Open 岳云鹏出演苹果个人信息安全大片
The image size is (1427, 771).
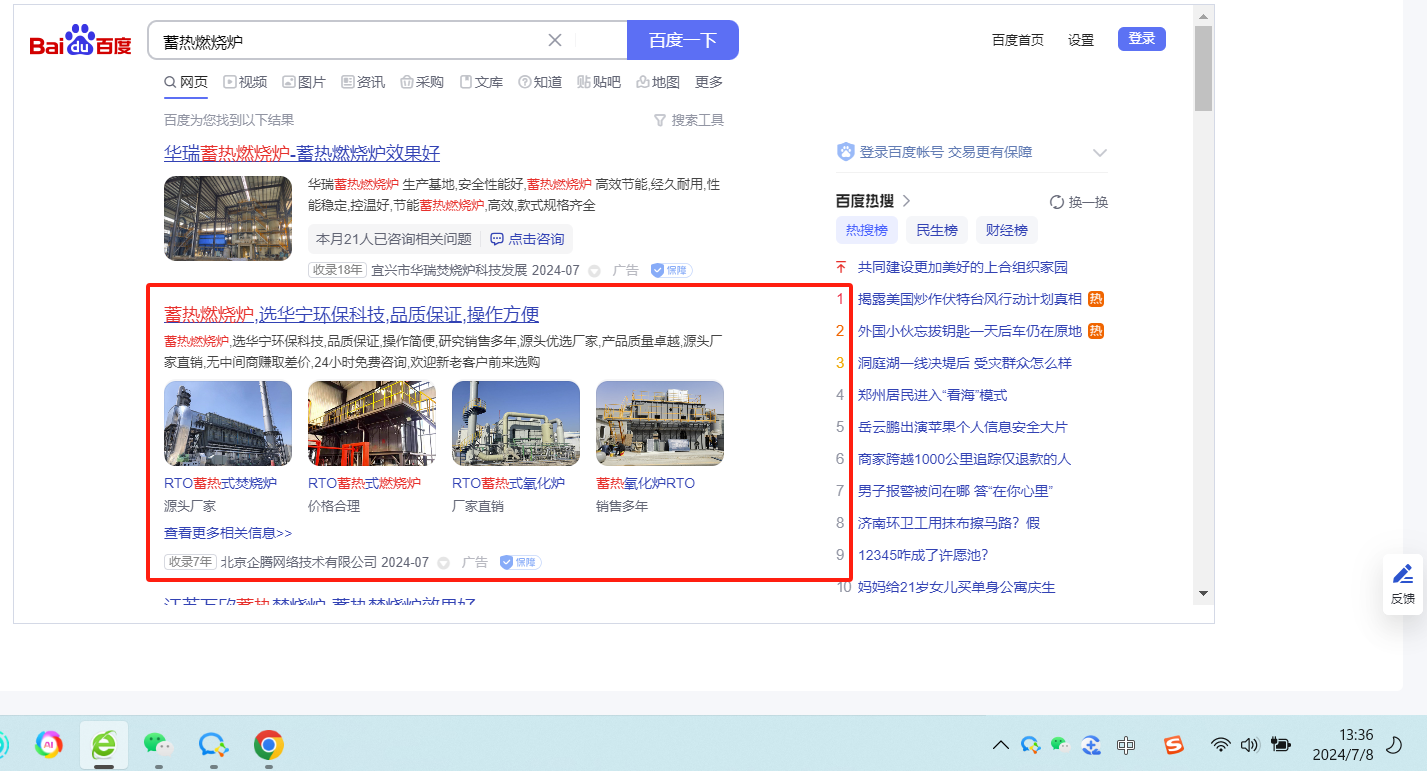pyautogui.click(x=963, y=427)
